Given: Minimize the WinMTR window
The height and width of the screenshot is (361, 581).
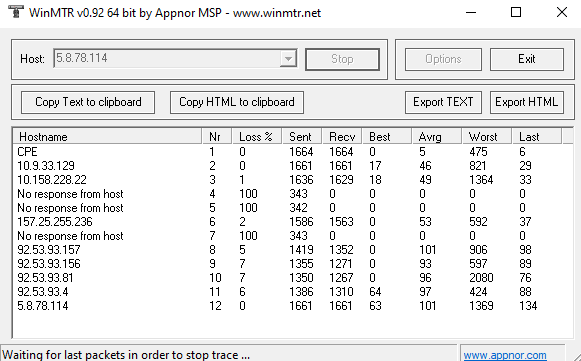Looking at the screenshot, I should 471,12.
